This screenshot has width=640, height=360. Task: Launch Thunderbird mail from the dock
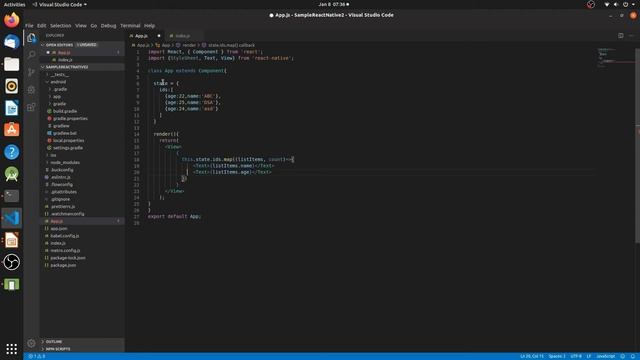coord(11,42)
